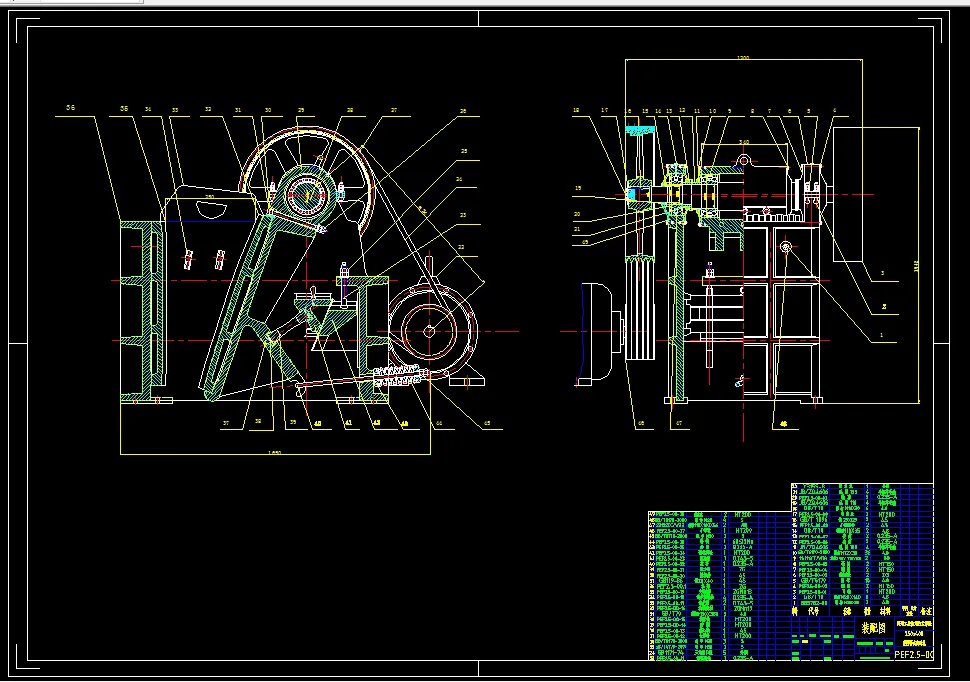Screen dimensions: 970x682
Task: Select the cyan hatched flywheel rim top
Action: click(640, 131)
